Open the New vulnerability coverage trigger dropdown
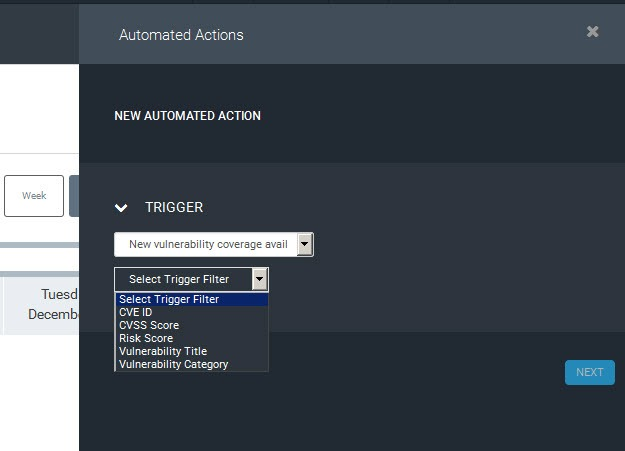Viewport: 625px width, 451px height. click(205, 245)
